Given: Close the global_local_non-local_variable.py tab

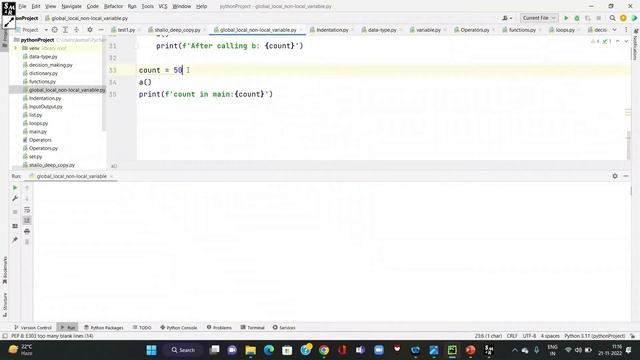Looking at the screenshot, I should click(302, 30).
